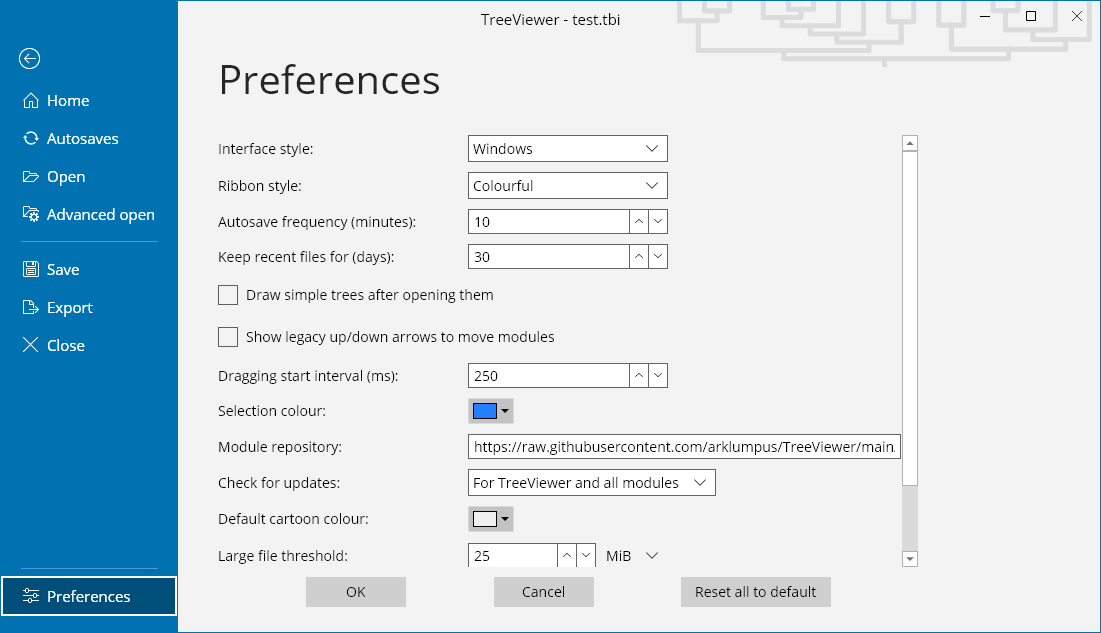This screenshot has width=1101, height=633.
Task: Click the back arrow icon in sidebar
Action: [x=29, y=59]
